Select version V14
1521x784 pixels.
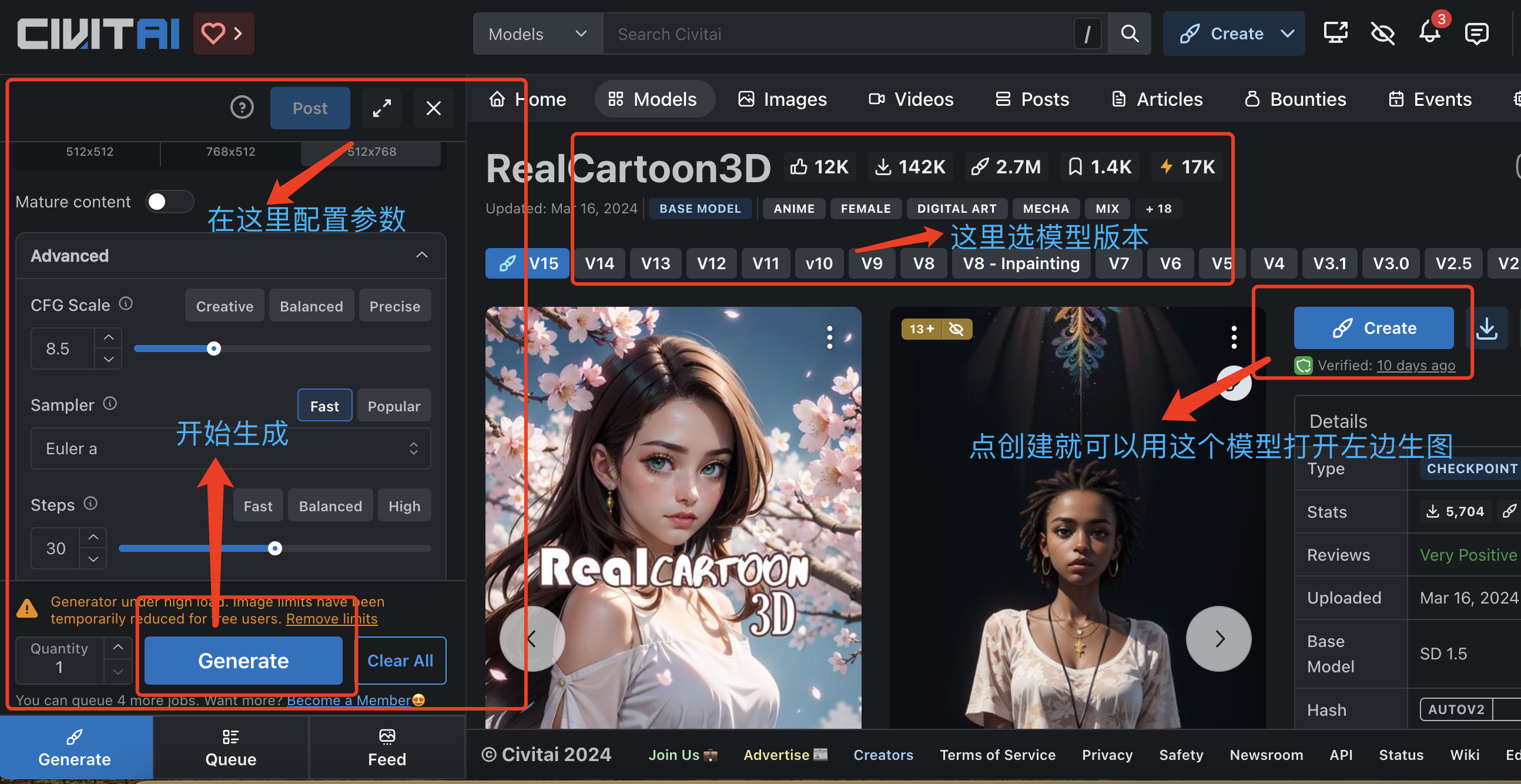(599, 263)
